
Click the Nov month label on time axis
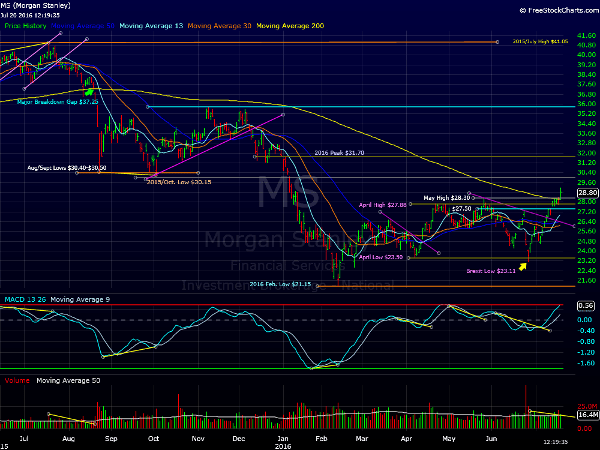coord(198,439)
